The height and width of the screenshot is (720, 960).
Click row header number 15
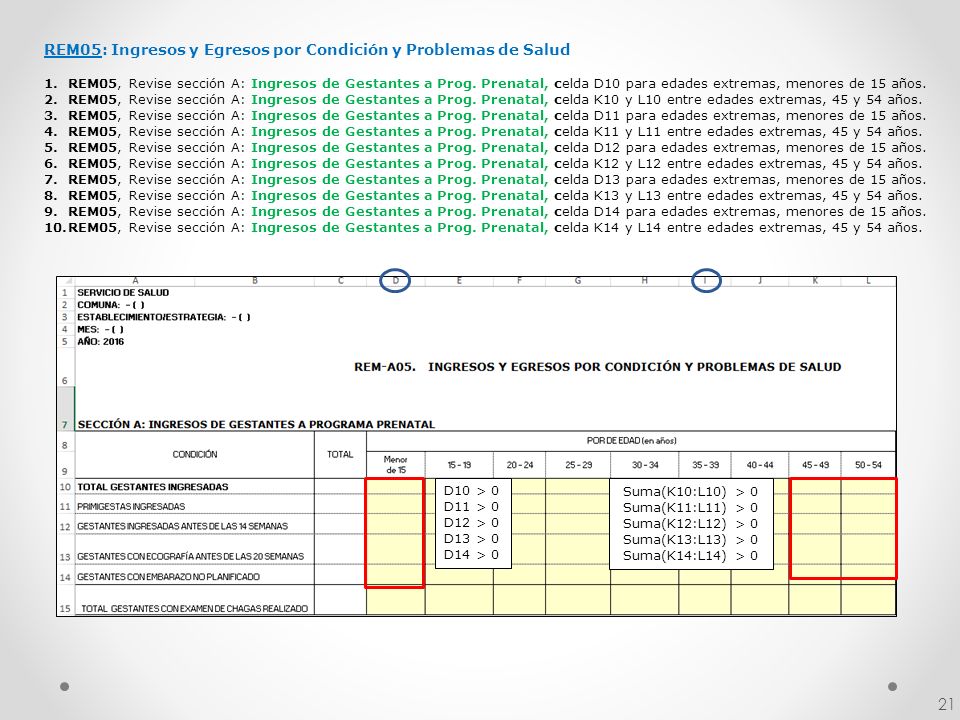[66, 601]
